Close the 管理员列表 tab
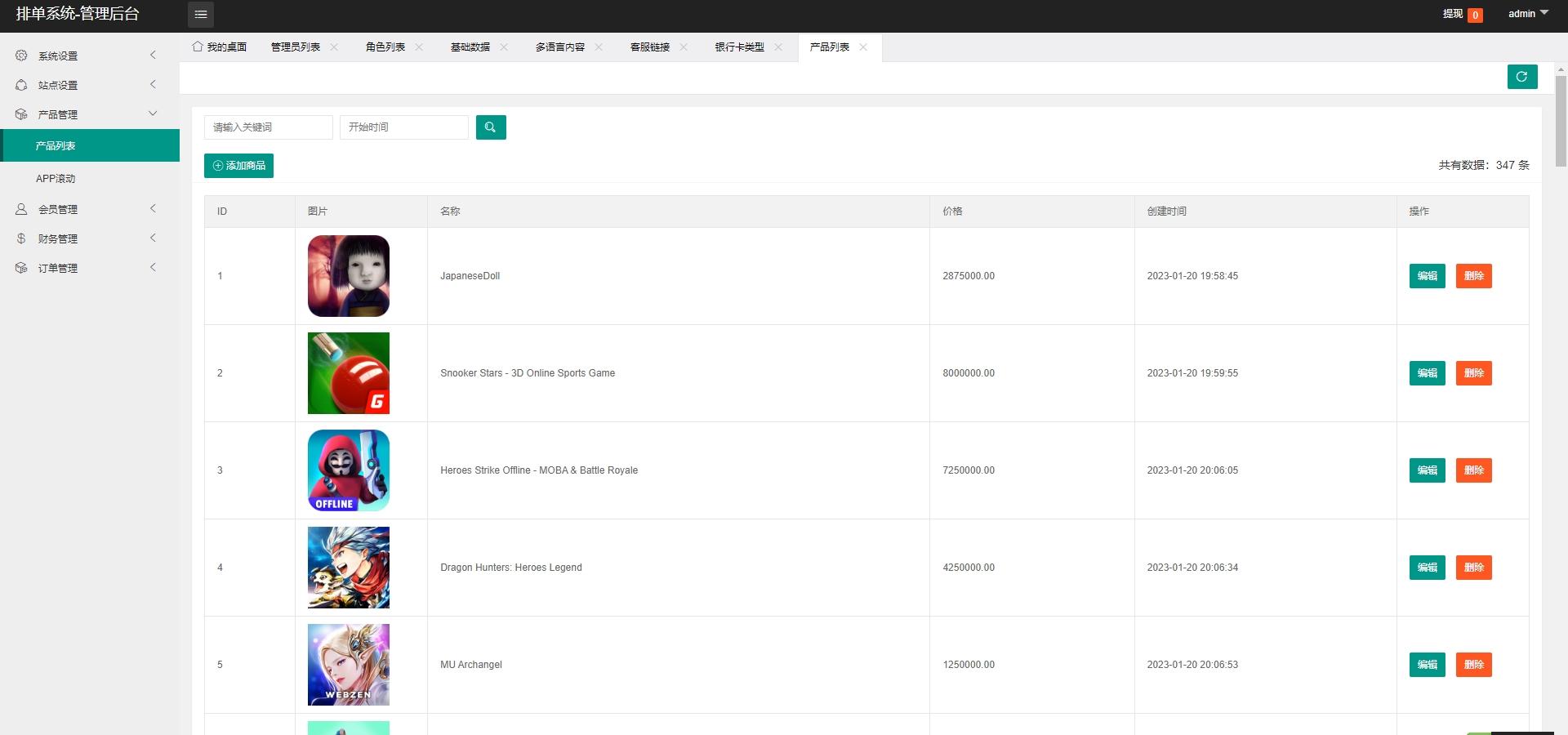The width and height of the screenshot is (1568, 735). tap(334, 47)
